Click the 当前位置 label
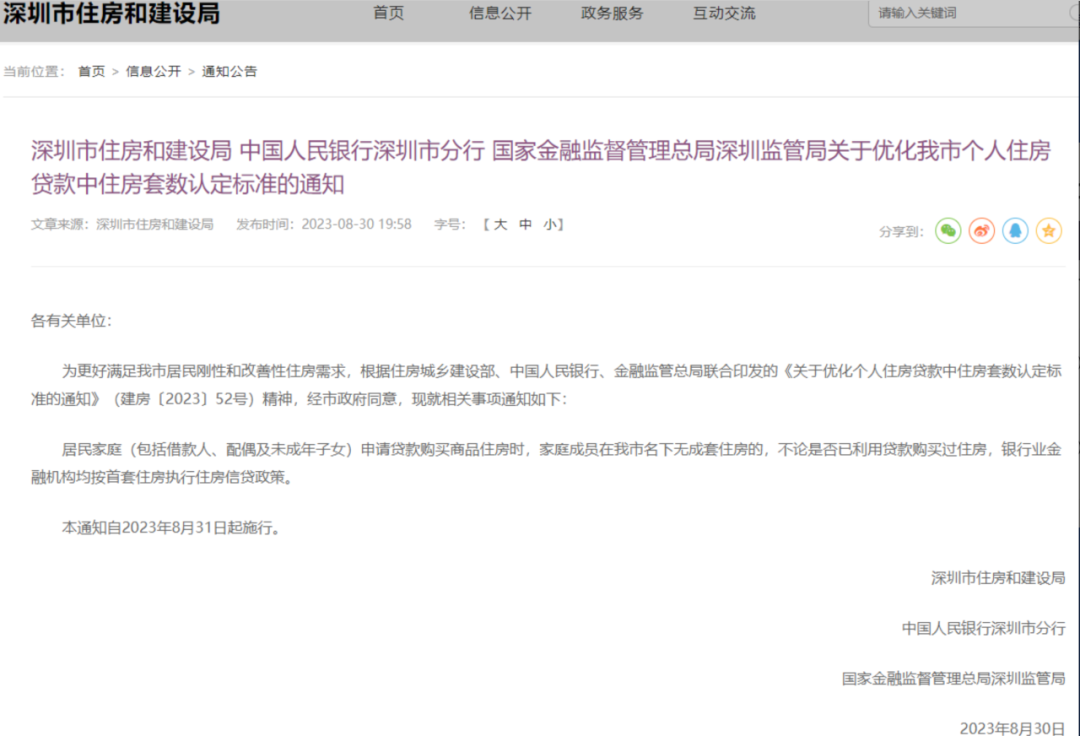 click(34, 72)
